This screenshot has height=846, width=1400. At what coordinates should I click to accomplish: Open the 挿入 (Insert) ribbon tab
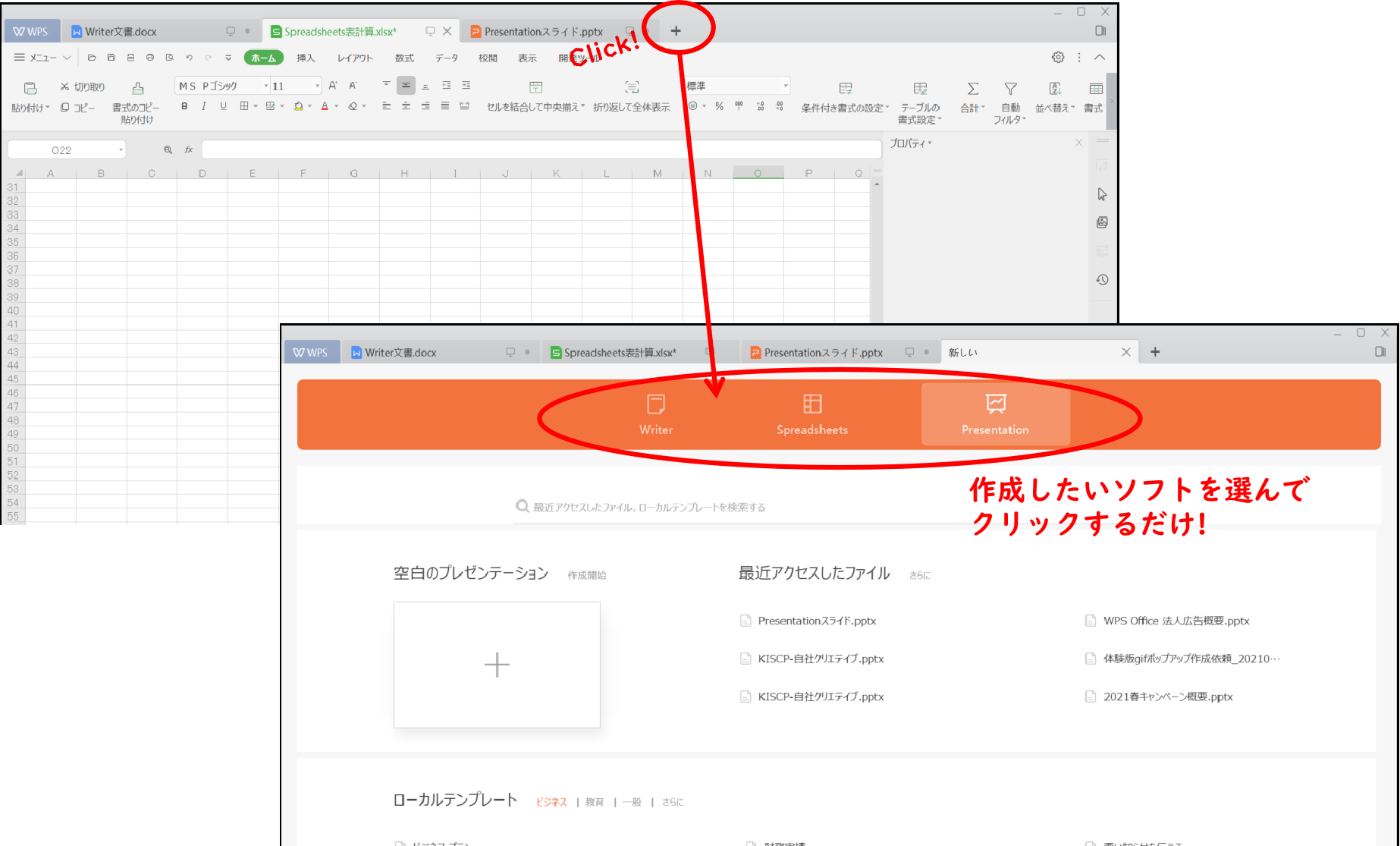tap(306, 58)
